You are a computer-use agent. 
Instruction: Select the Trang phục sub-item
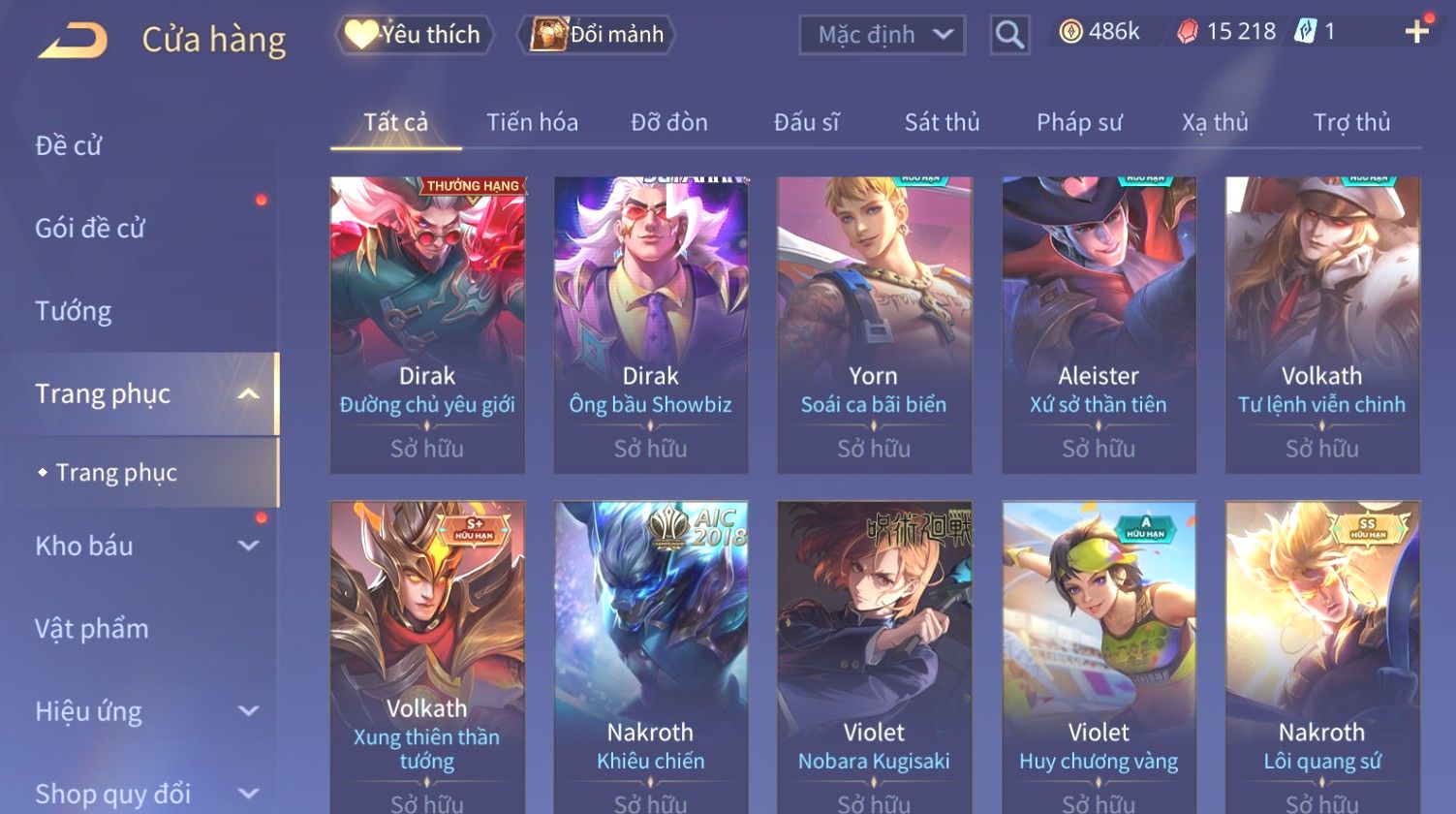(x=116, y=472)
